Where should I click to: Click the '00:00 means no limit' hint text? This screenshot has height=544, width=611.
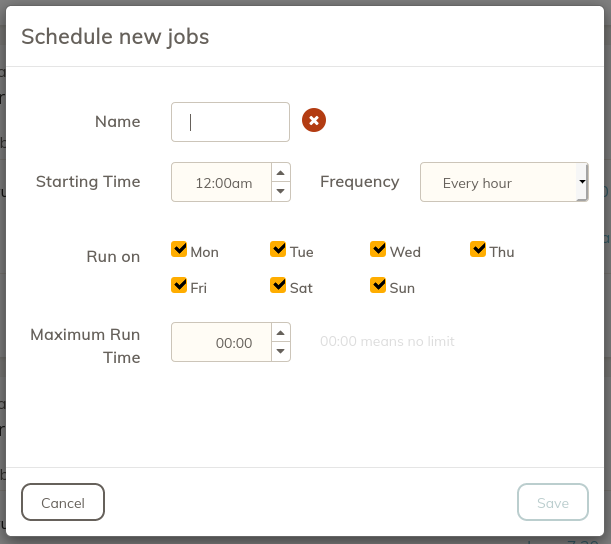tap(387, 342)
